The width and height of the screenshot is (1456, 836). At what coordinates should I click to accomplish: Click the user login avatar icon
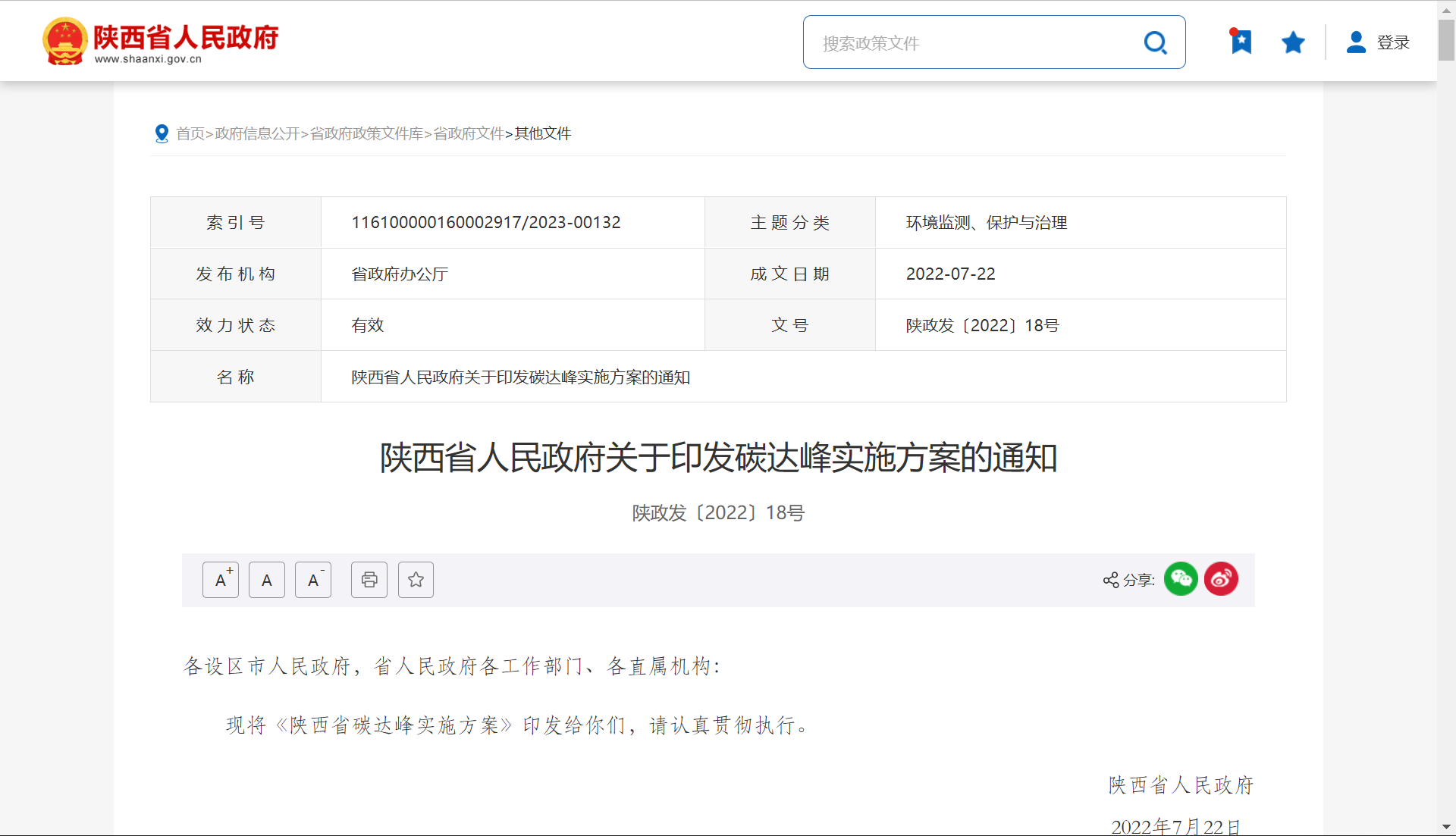coord(1356,42)
